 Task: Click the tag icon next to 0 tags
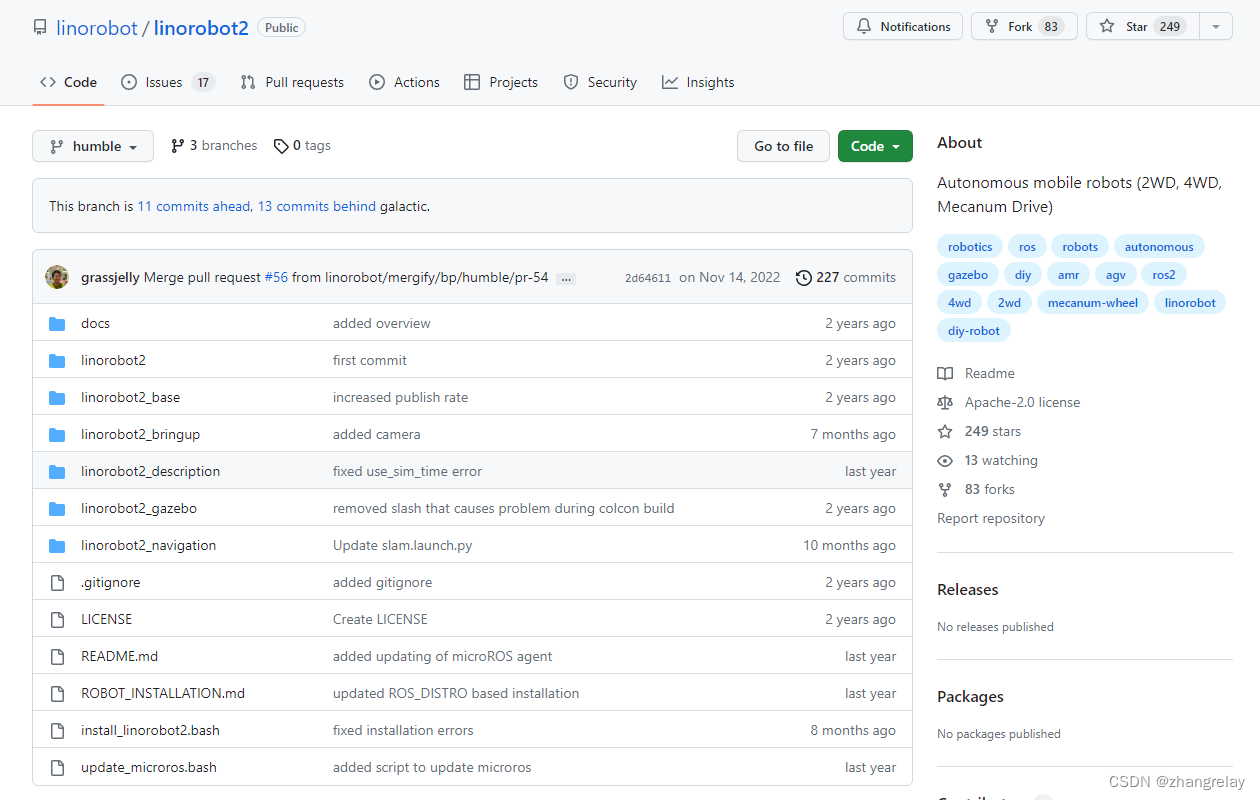click(281, 146)
